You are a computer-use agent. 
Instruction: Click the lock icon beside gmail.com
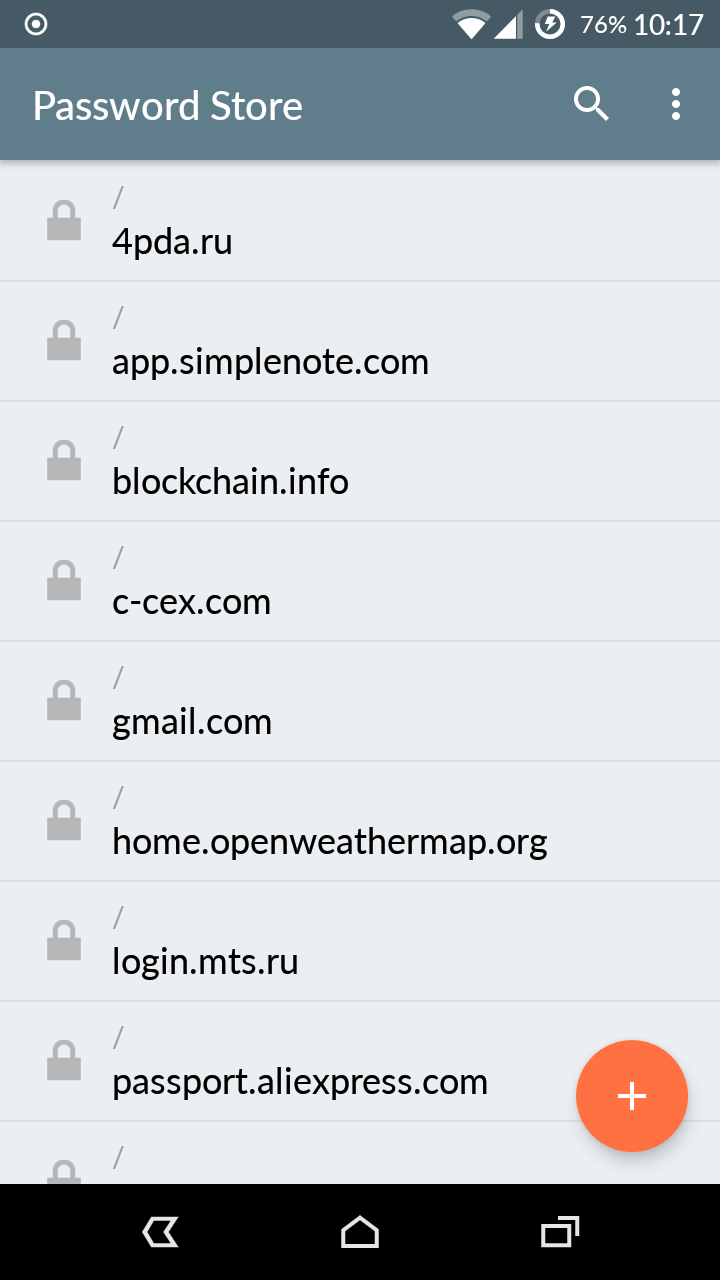point(64,701)
